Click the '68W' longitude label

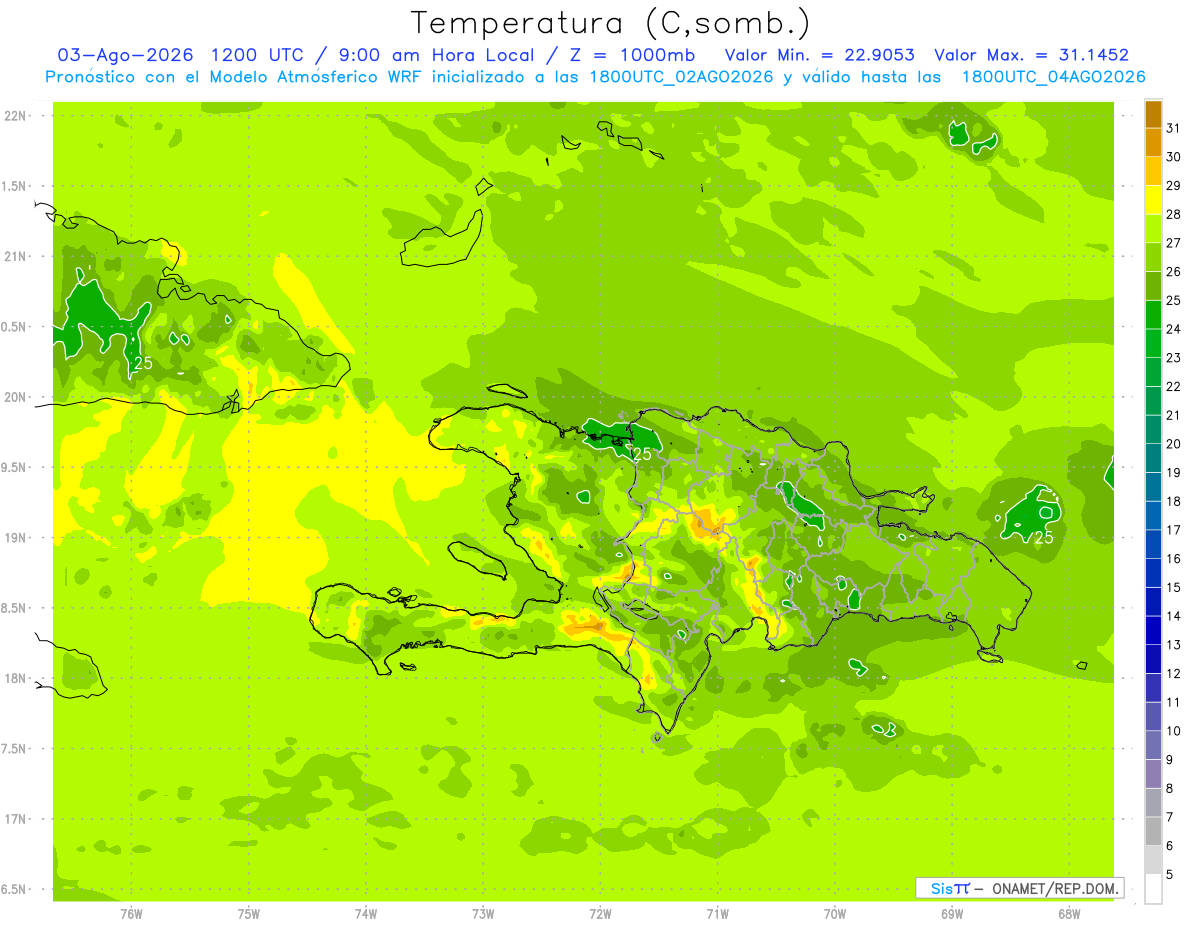[1069, 914]
